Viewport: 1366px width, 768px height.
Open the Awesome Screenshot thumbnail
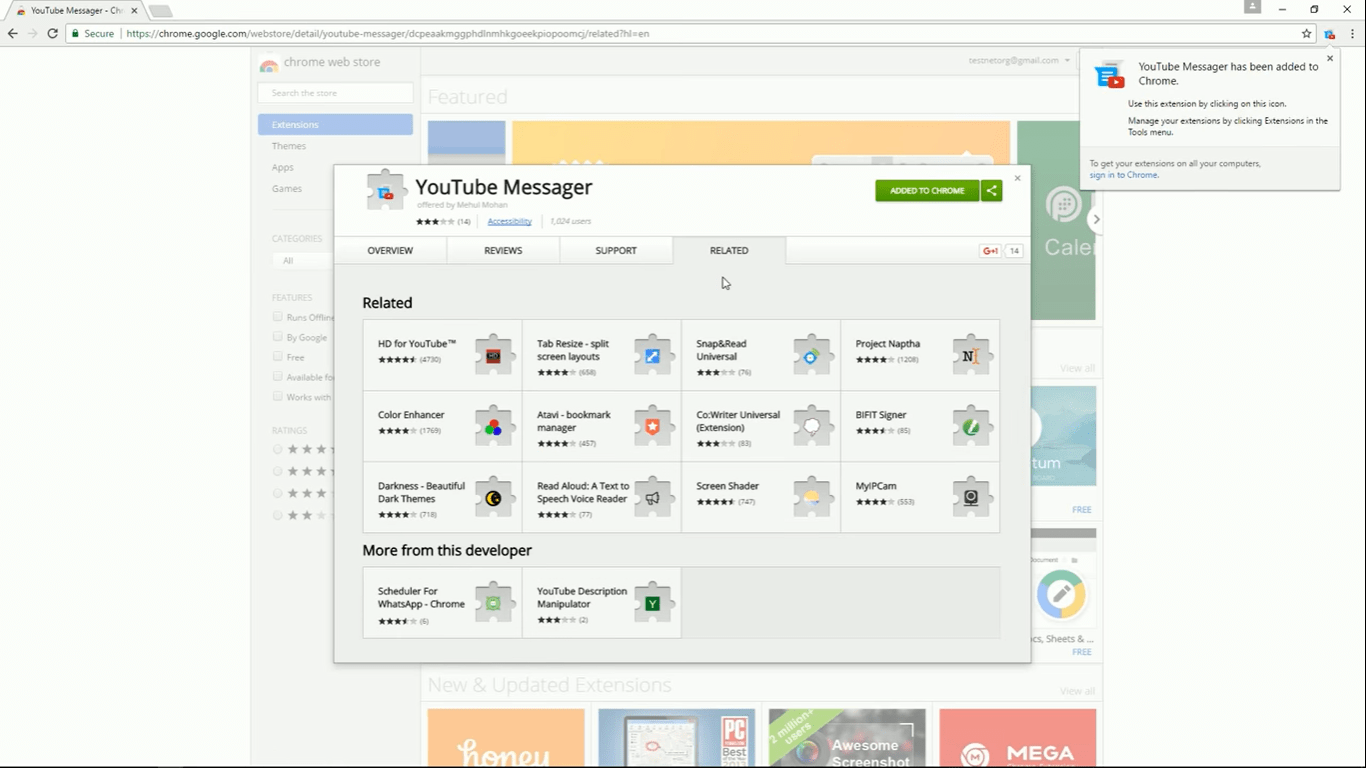(847, 738)
